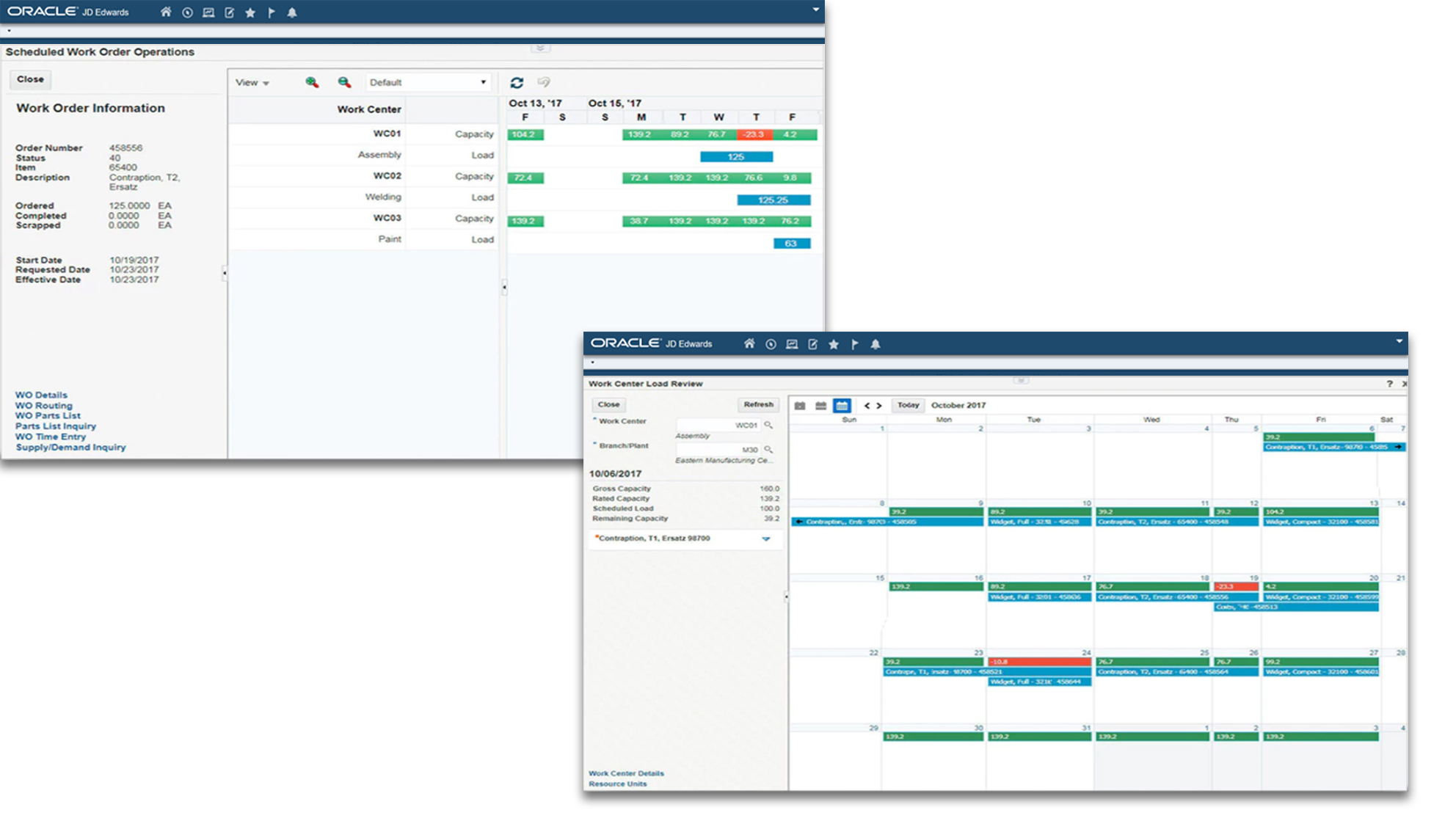The image size is (1456, 832).
Task: Open Recent Reports via the clock icon
Action: point(188,12)
